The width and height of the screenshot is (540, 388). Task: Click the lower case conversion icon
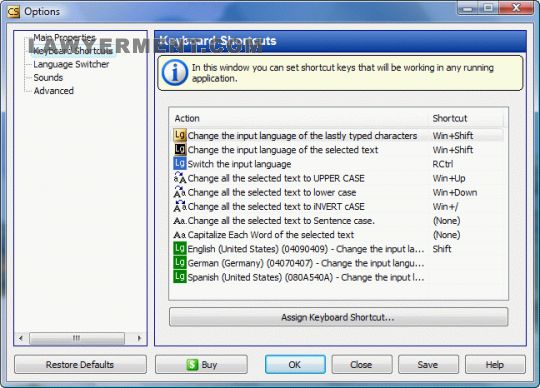179,192
